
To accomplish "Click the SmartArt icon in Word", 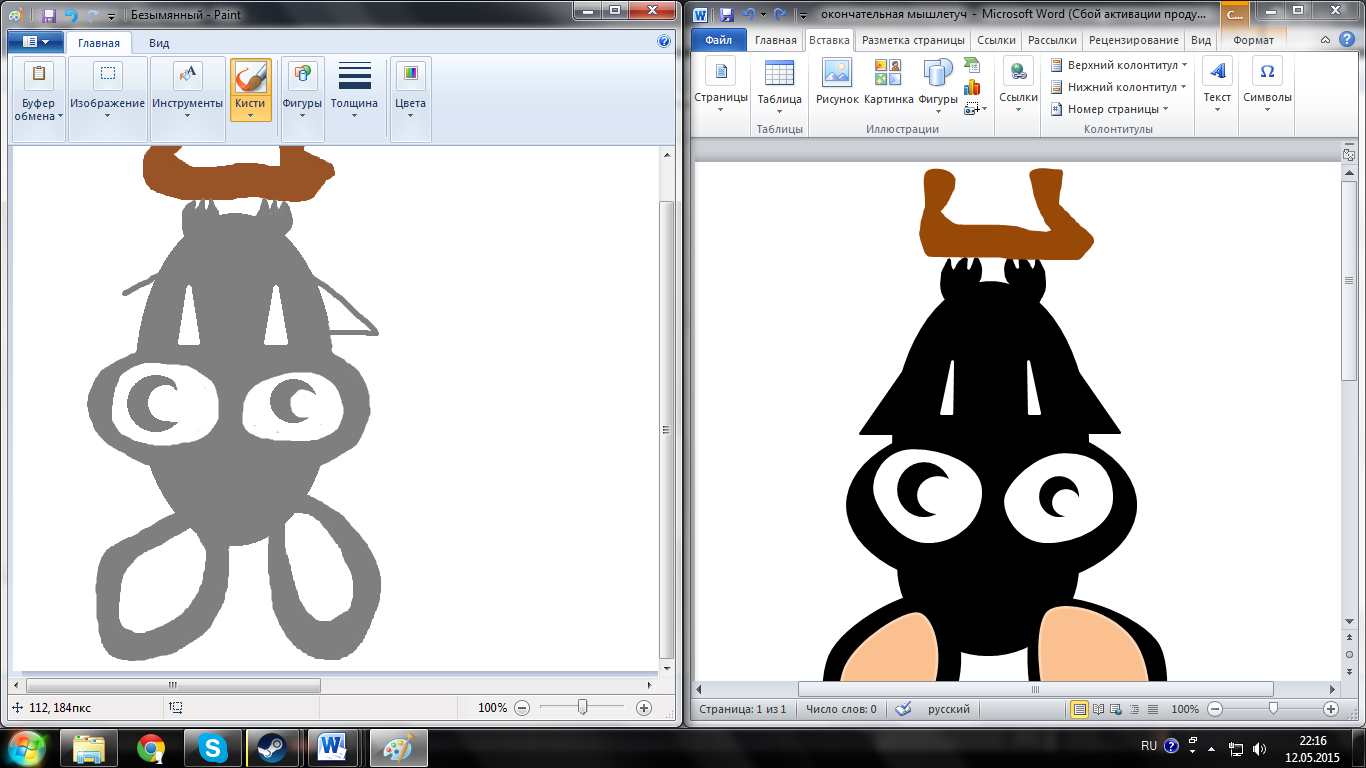I will [972, 66].
